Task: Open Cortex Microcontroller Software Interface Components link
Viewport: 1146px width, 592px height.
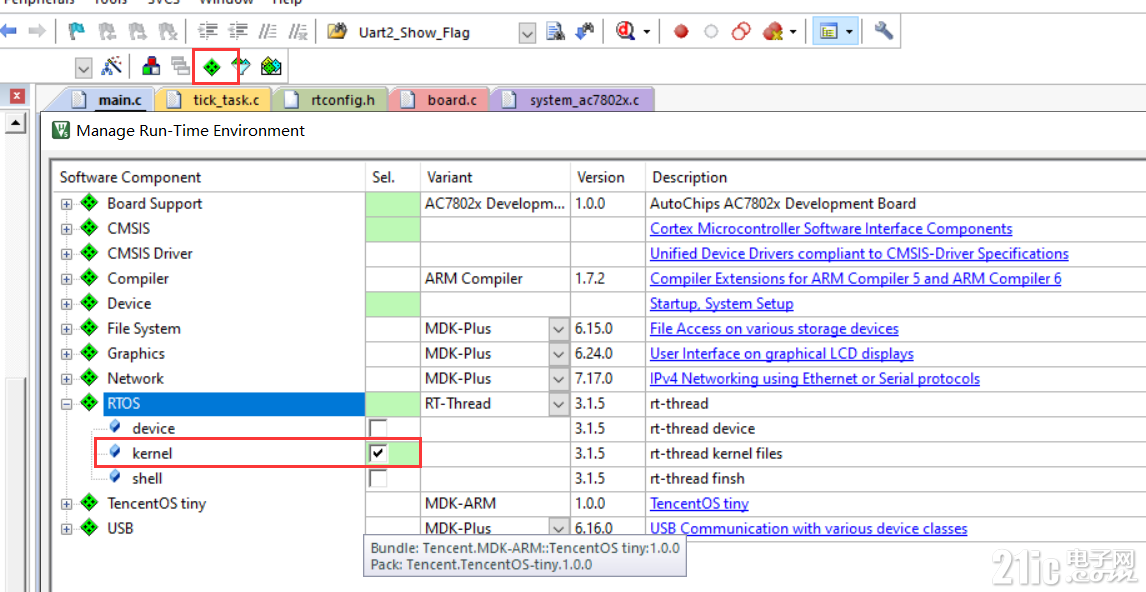Action: tap(831, 229)
